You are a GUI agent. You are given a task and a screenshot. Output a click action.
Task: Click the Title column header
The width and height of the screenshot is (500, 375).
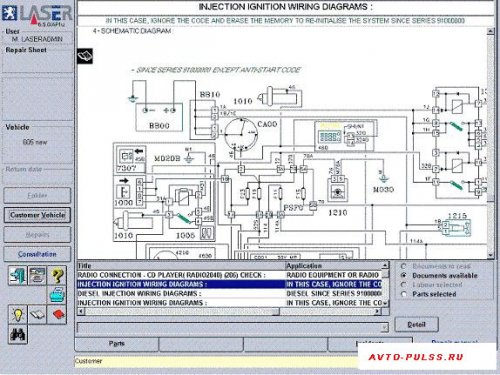click(x=181, y=266)
